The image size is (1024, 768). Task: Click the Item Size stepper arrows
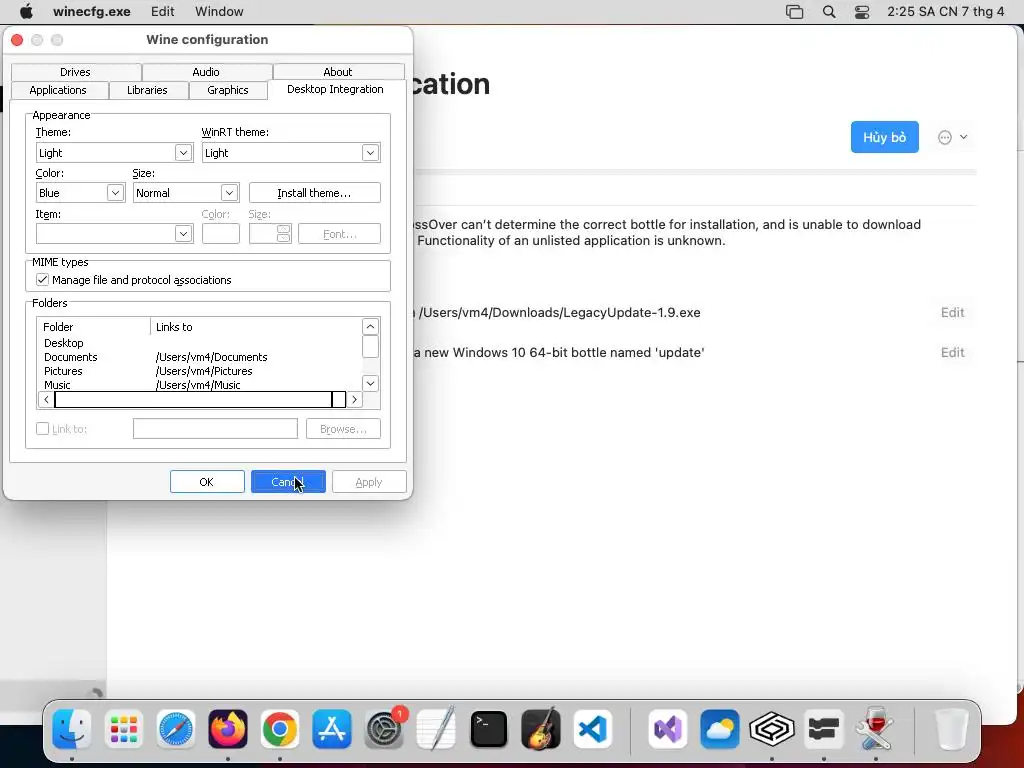pyautogui.click(x=284, y=234)
